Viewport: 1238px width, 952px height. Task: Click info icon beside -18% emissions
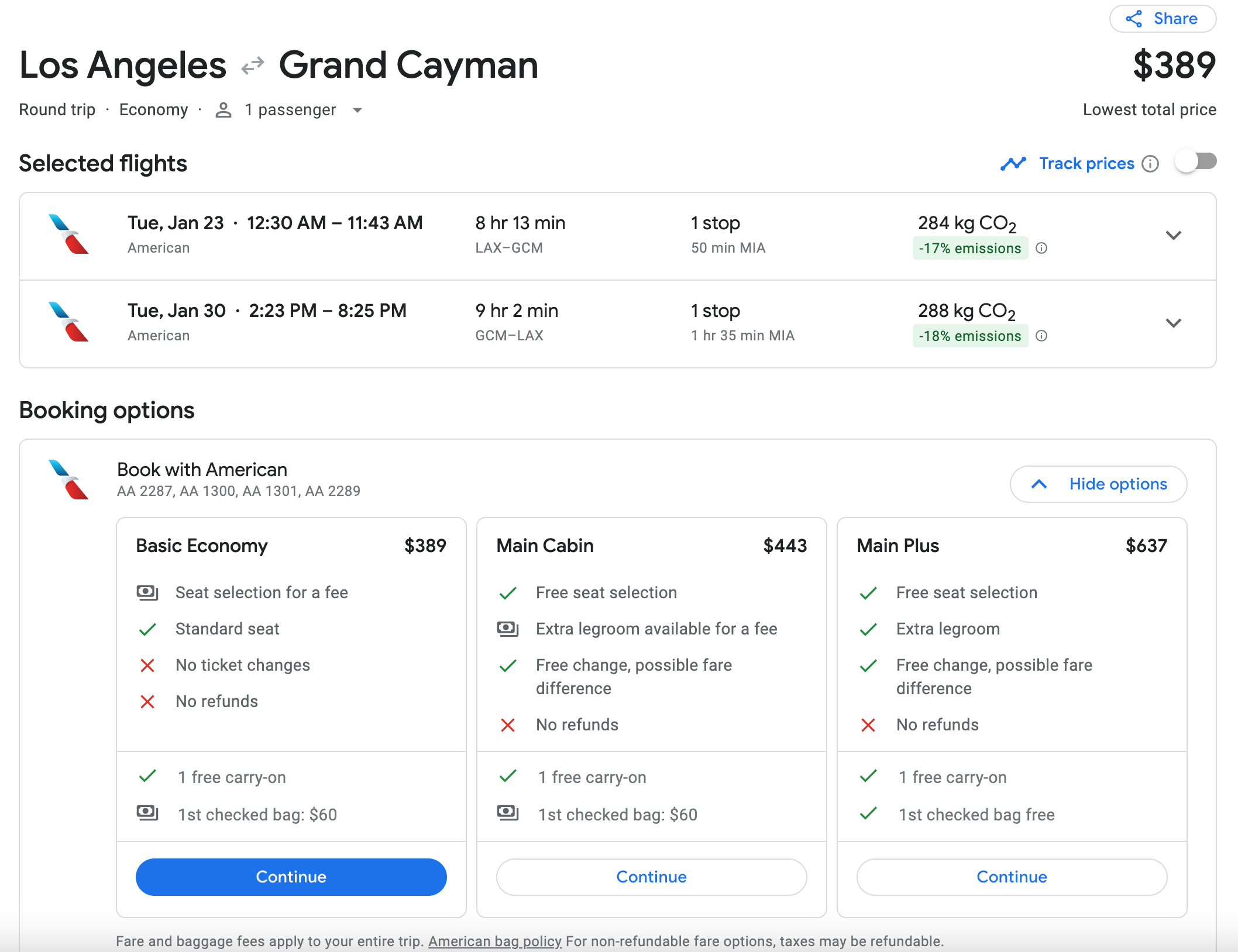coord(1041,336)
